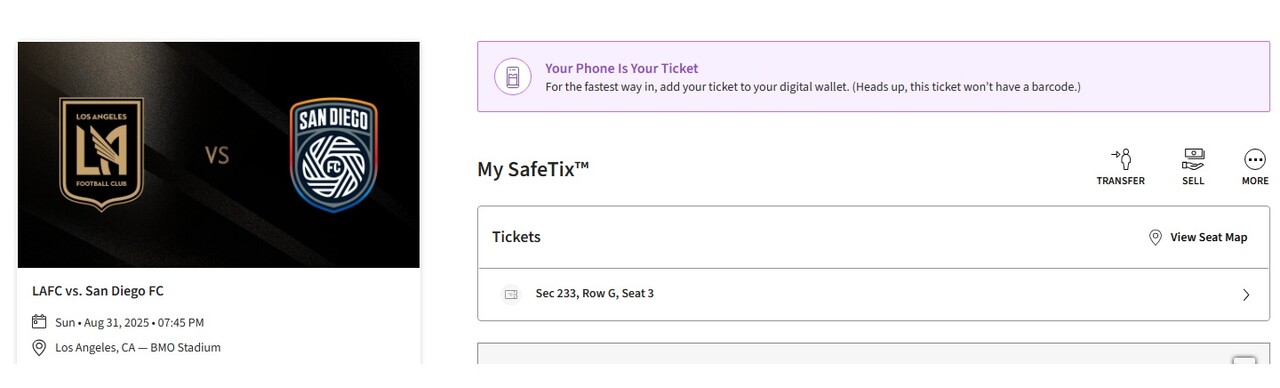The height and width of the screenshot is (388, 1280).
Task: Open the Sec 233, Row G, Seat 3 row
Action: point(873,294)
